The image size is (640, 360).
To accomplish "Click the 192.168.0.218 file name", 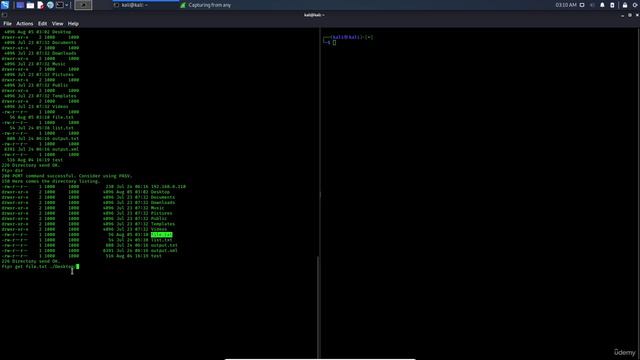I will click(168, 187).
